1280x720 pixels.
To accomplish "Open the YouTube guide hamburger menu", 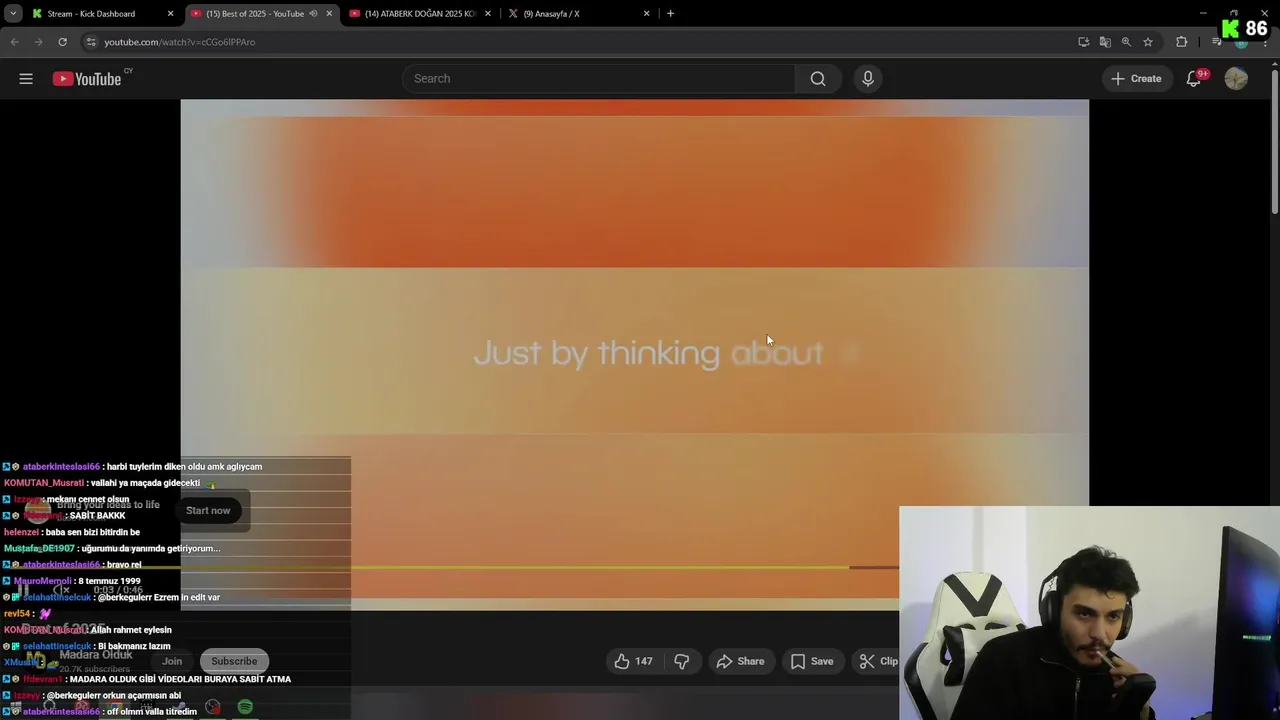I will [x=26, y=79].
